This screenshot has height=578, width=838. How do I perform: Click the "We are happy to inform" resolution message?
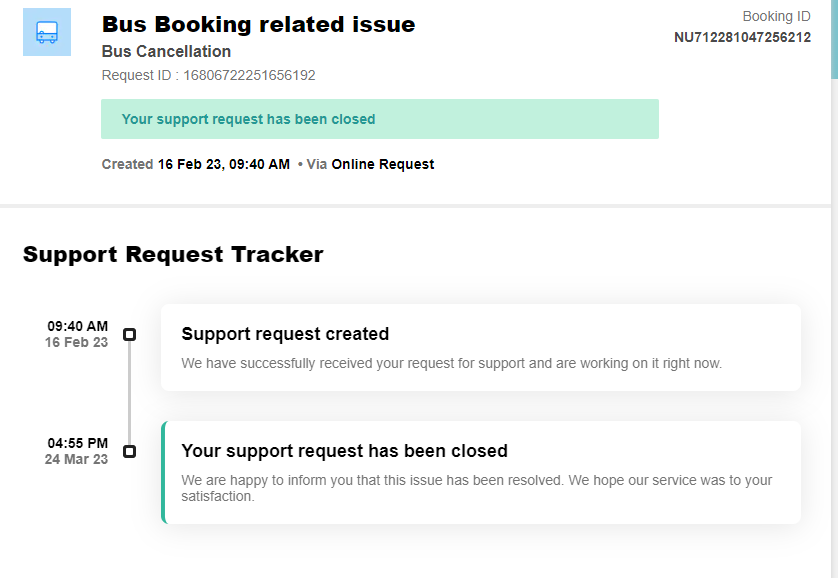click(x=476, y=487)
